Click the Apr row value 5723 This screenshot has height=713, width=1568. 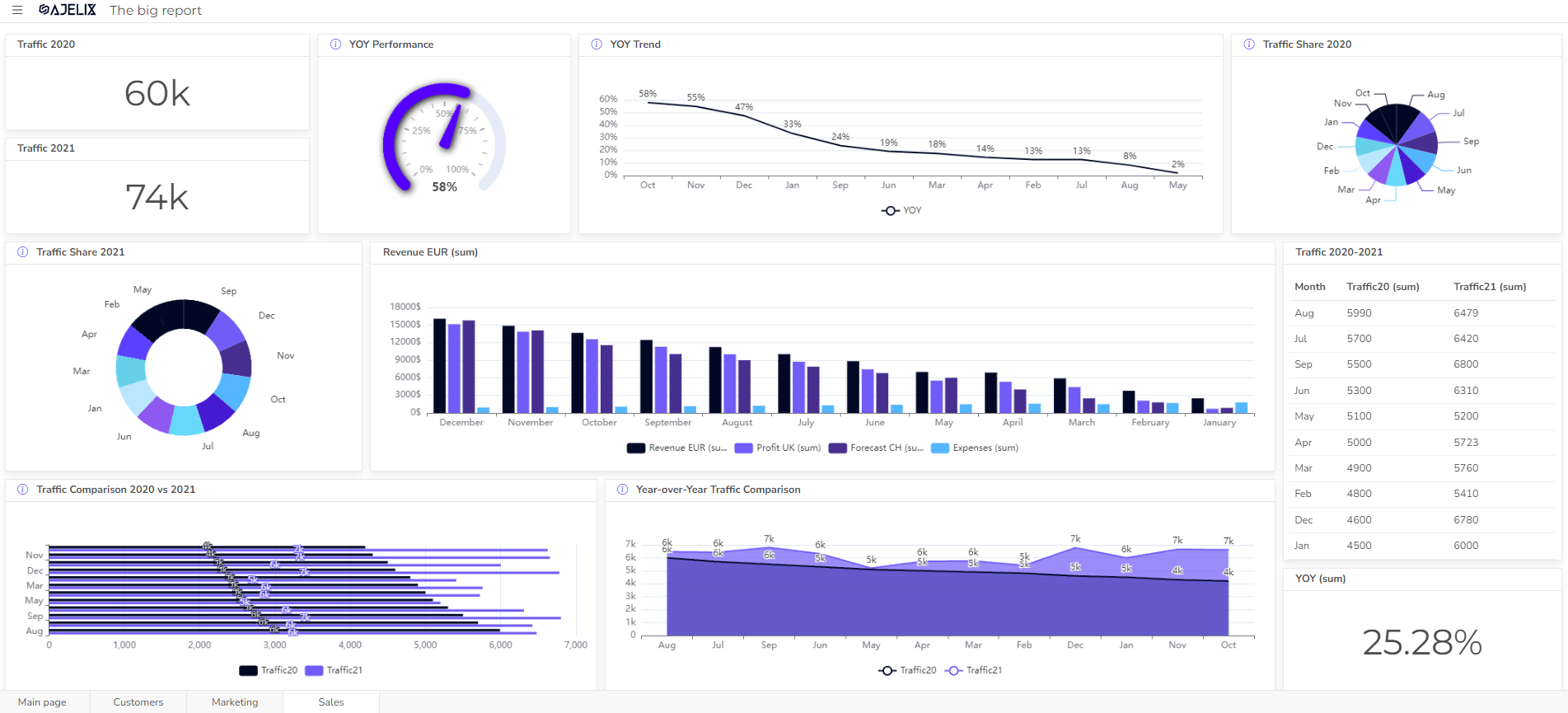[x=1466, y=443]
